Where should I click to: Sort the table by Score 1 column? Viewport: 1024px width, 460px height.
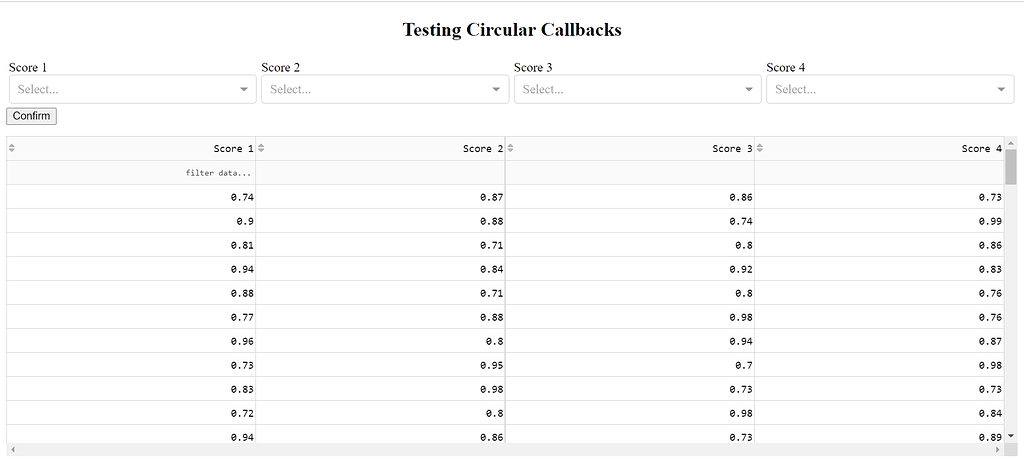pyautogui.click(x=12, y=148)
